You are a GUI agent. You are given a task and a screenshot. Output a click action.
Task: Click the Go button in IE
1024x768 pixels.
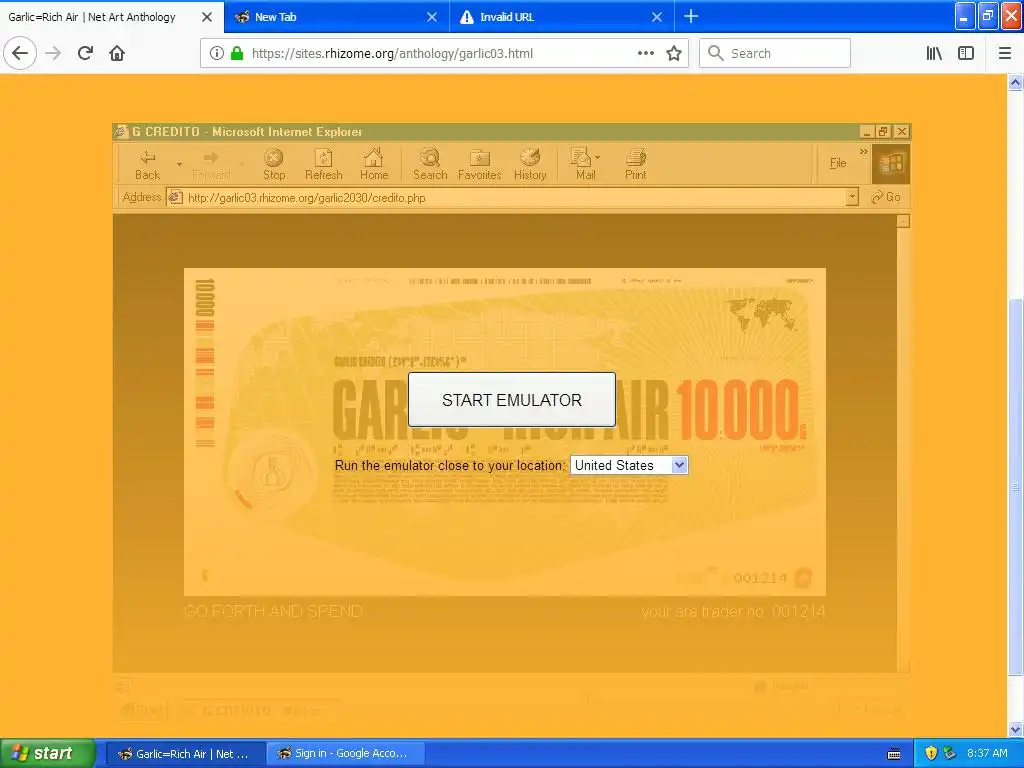pos(886,197)
